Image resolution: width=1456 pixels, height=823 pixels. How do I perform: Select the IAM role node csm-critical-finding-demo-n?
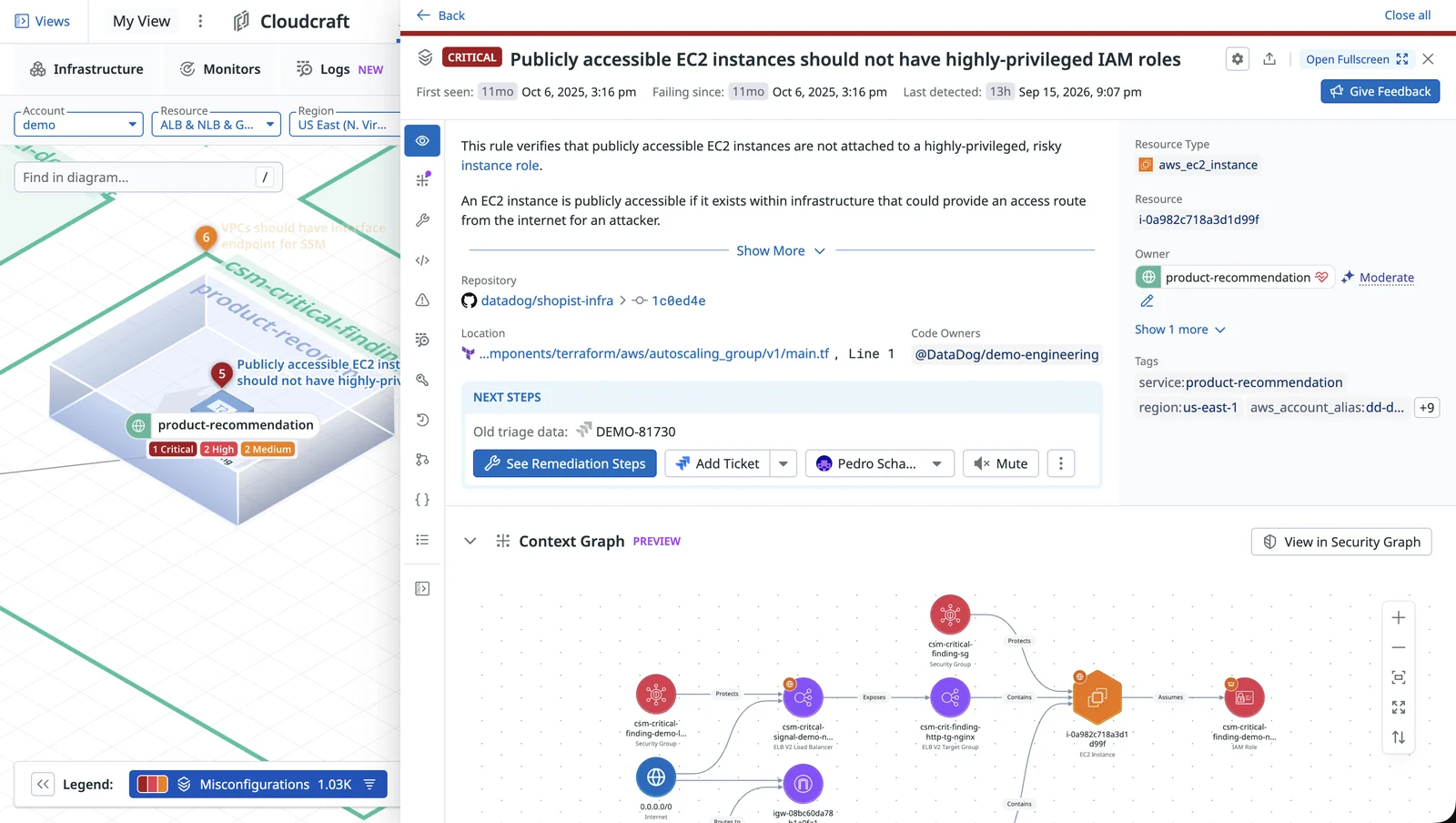coord(1244,697)
